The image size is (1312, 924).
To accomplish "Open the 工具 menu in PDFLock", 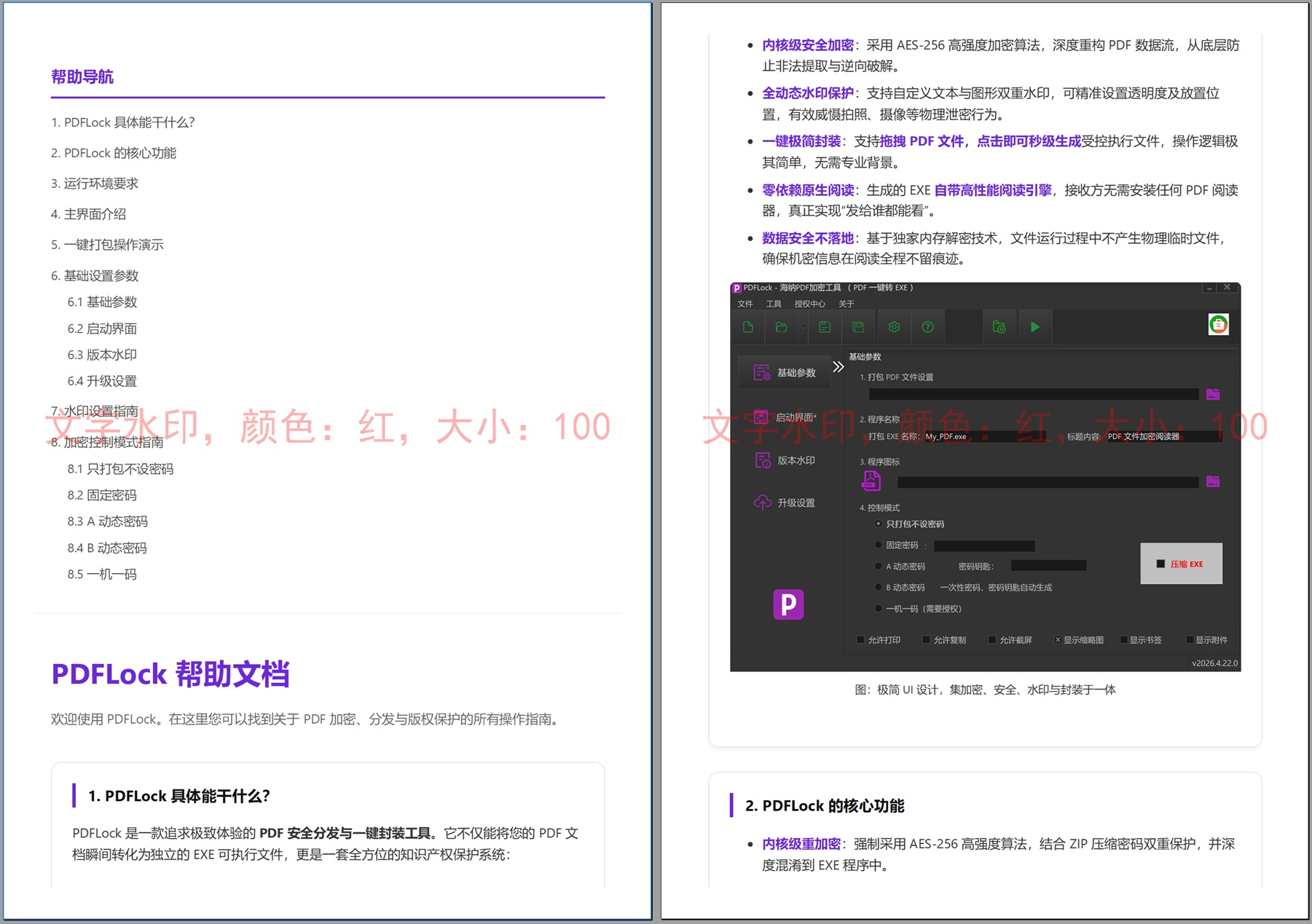I will (774, 304).
